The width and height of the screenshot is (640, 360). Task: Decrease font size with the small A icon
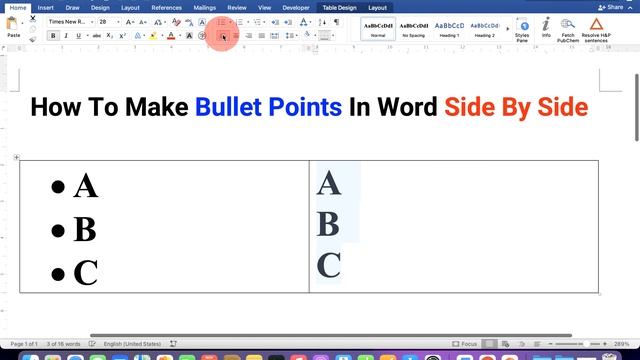click(x=142, y=22)
